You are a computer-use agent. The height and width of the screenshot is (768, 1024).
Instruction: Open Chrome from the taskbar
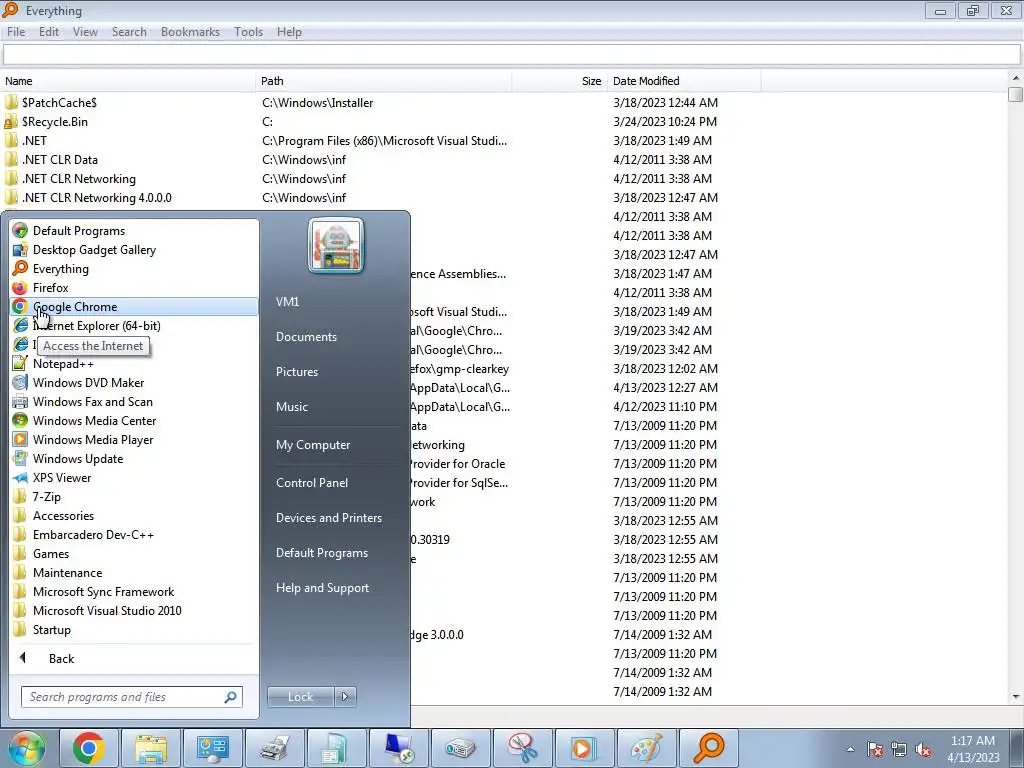pos(89,748)
